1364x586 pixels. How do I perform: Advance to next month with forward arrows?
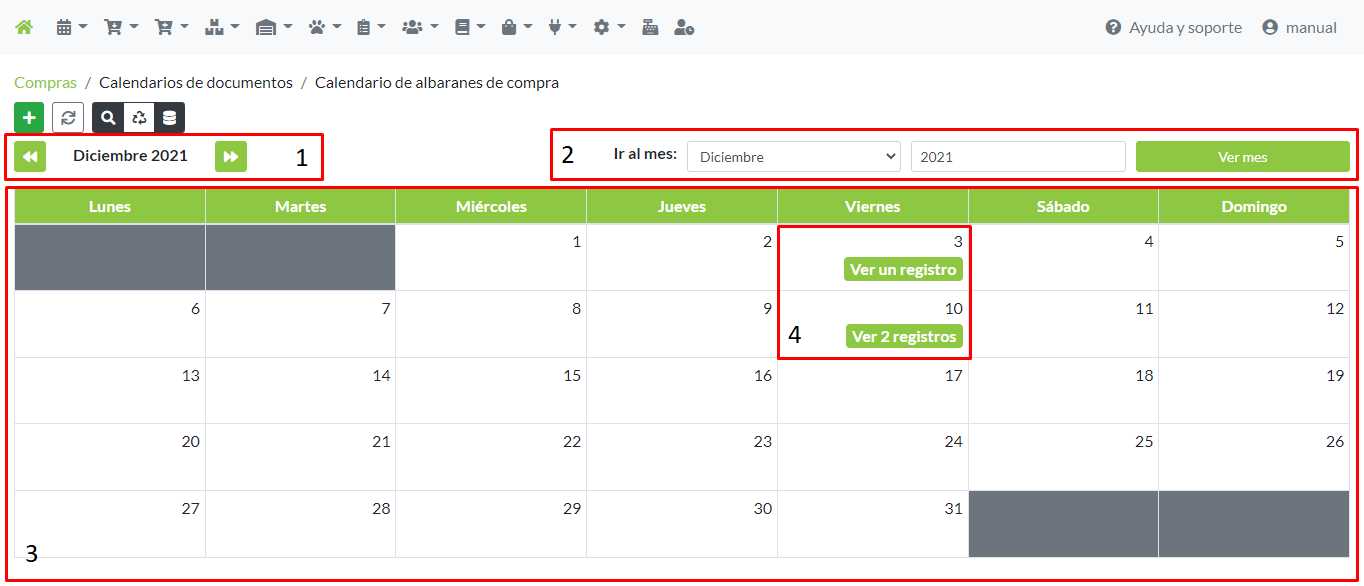[231, 157]
